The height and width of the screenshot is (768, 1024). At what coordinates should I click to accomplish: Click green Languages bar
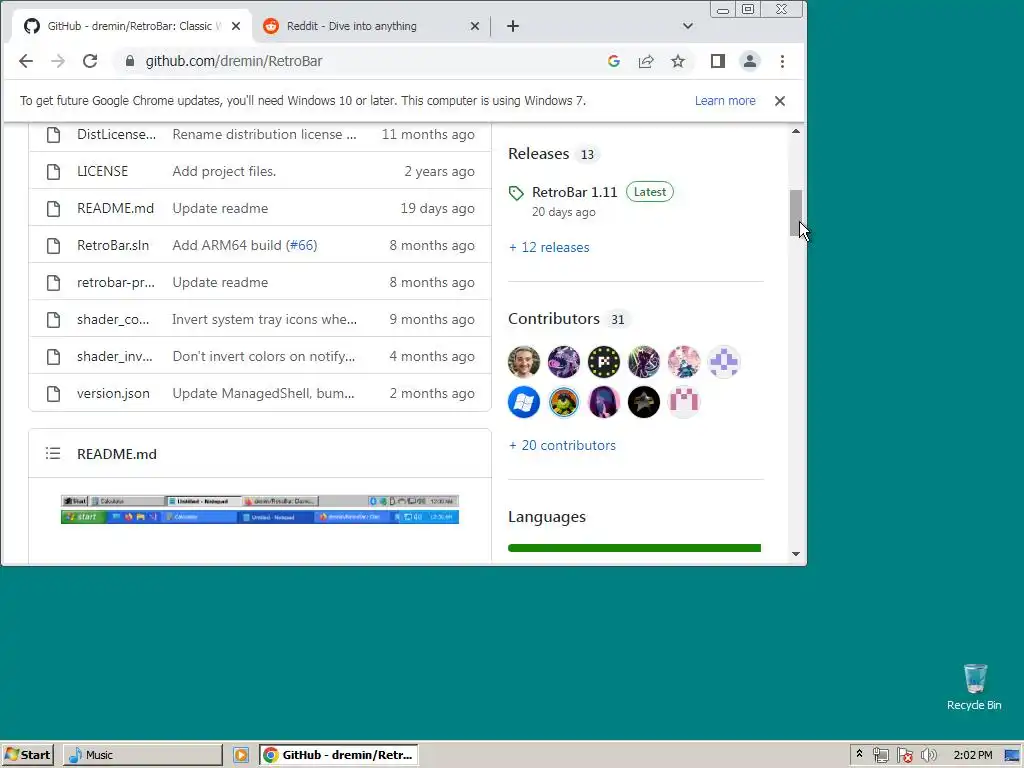pyautogui.click(x=634, y=548)
